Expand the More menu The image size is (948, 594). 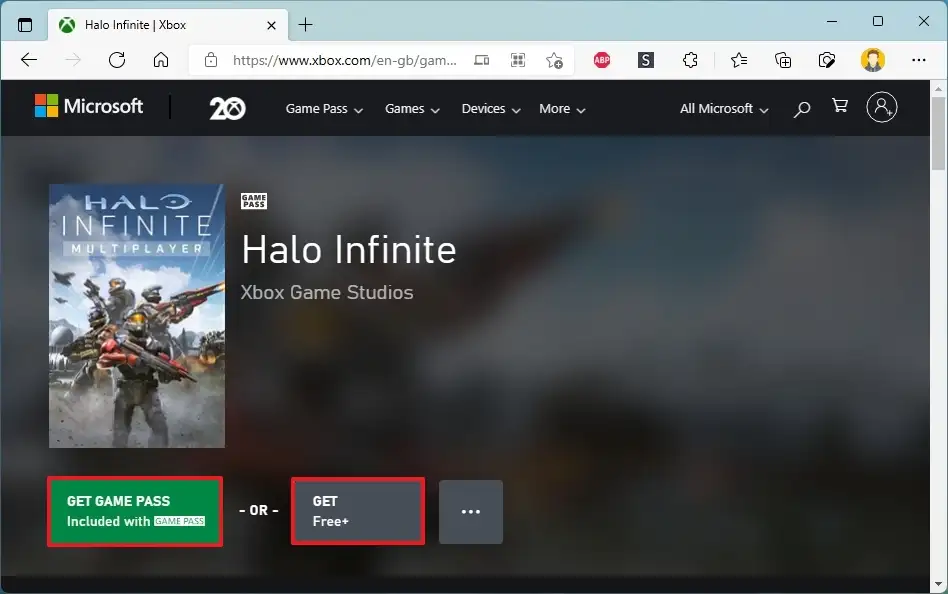[562, 109]
